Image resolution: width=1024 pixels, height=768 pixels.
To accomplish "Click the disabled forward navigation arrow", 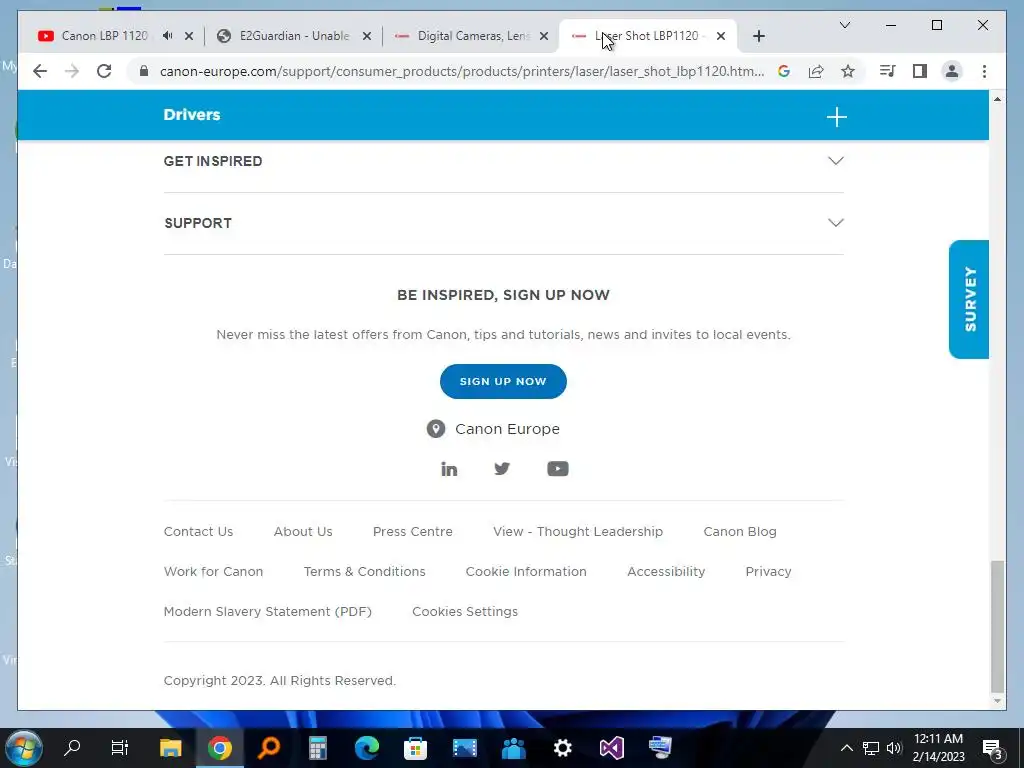I will tap(72, 71).
